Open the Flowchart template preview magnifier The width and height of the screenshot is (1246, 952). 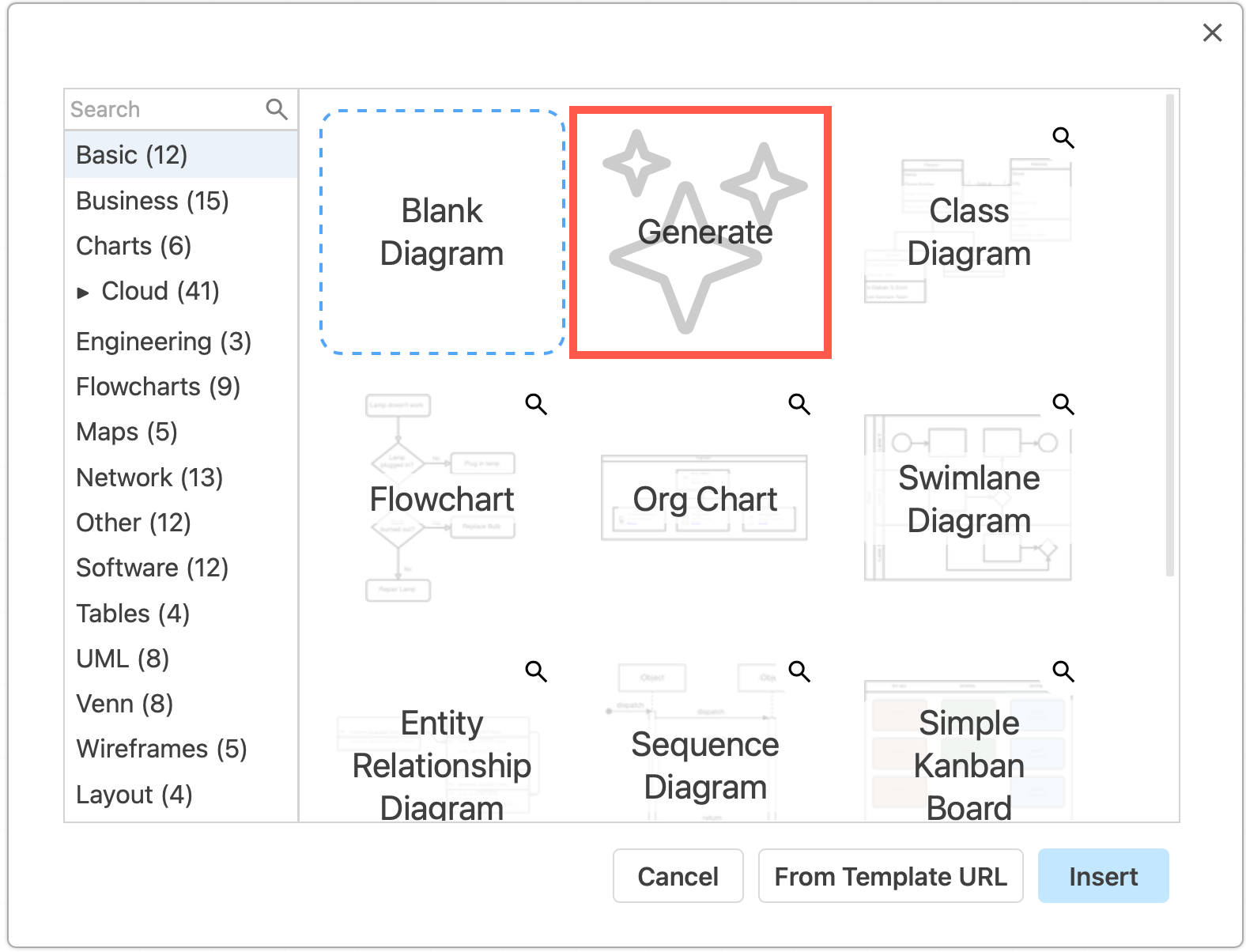(536, 404)
